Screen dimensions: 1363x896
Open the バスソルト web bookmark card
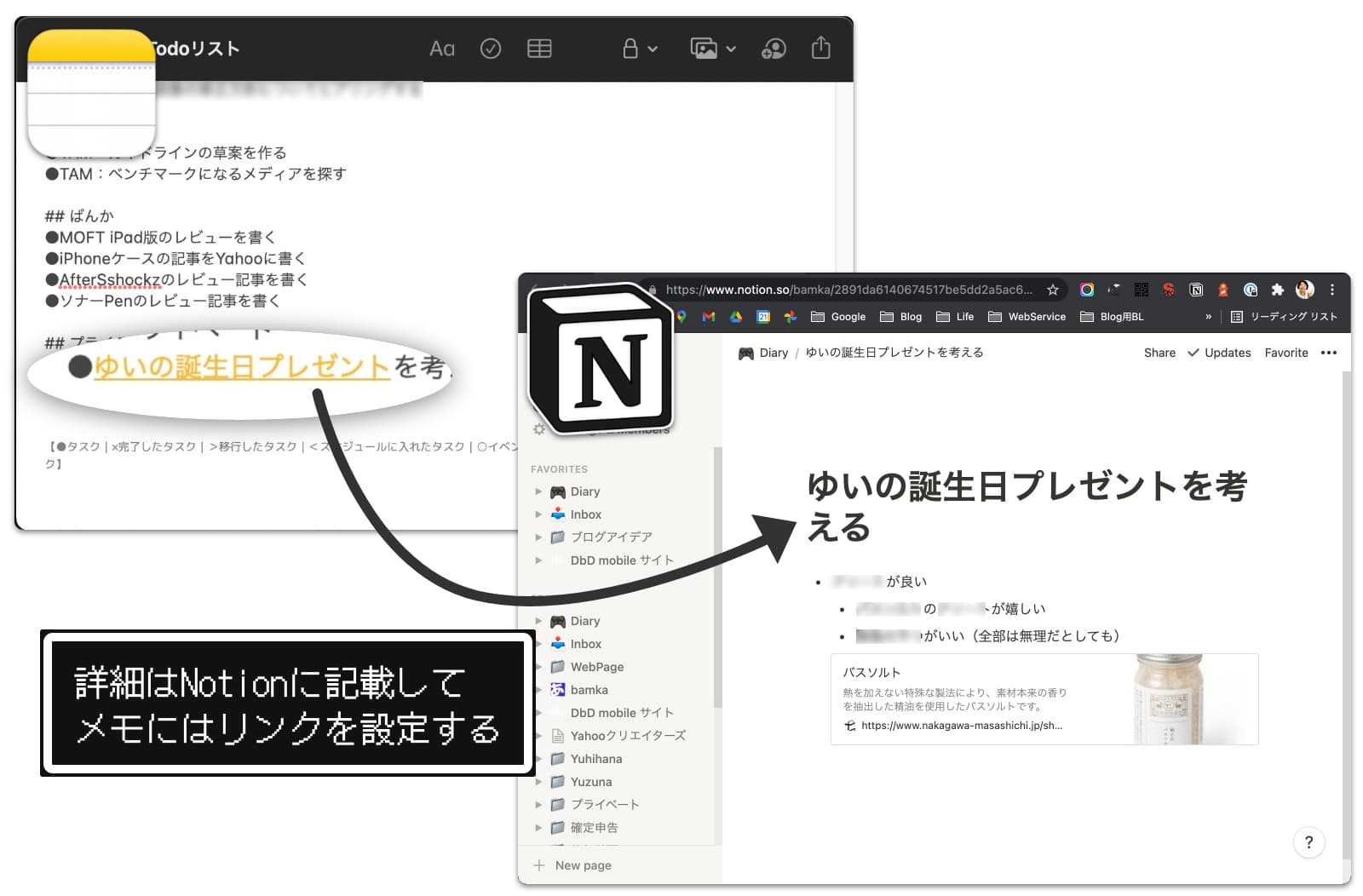(x=1044, y=699)
